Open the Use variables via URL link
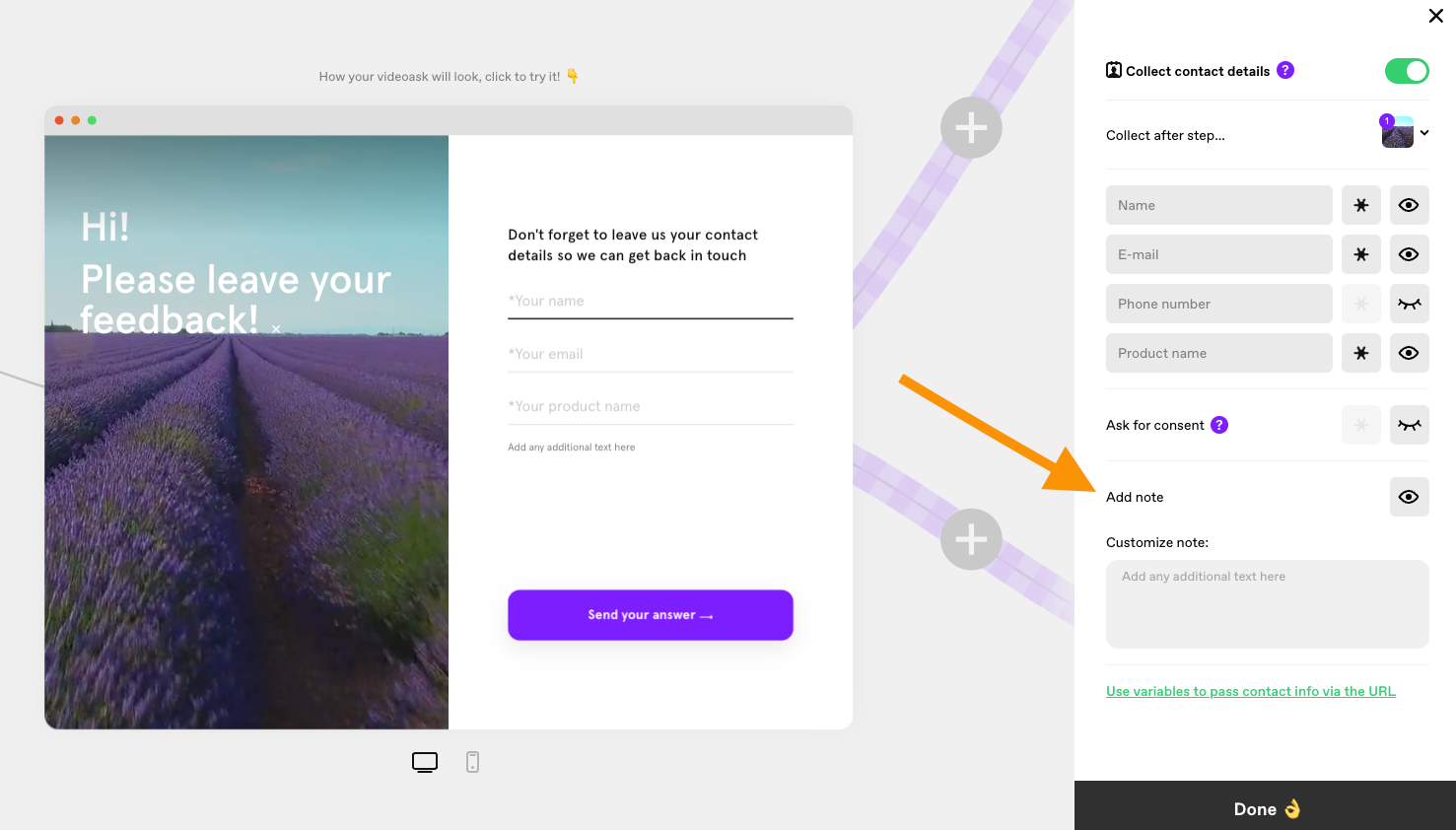The image size is (1456, 830). (x=1251, y=691)
